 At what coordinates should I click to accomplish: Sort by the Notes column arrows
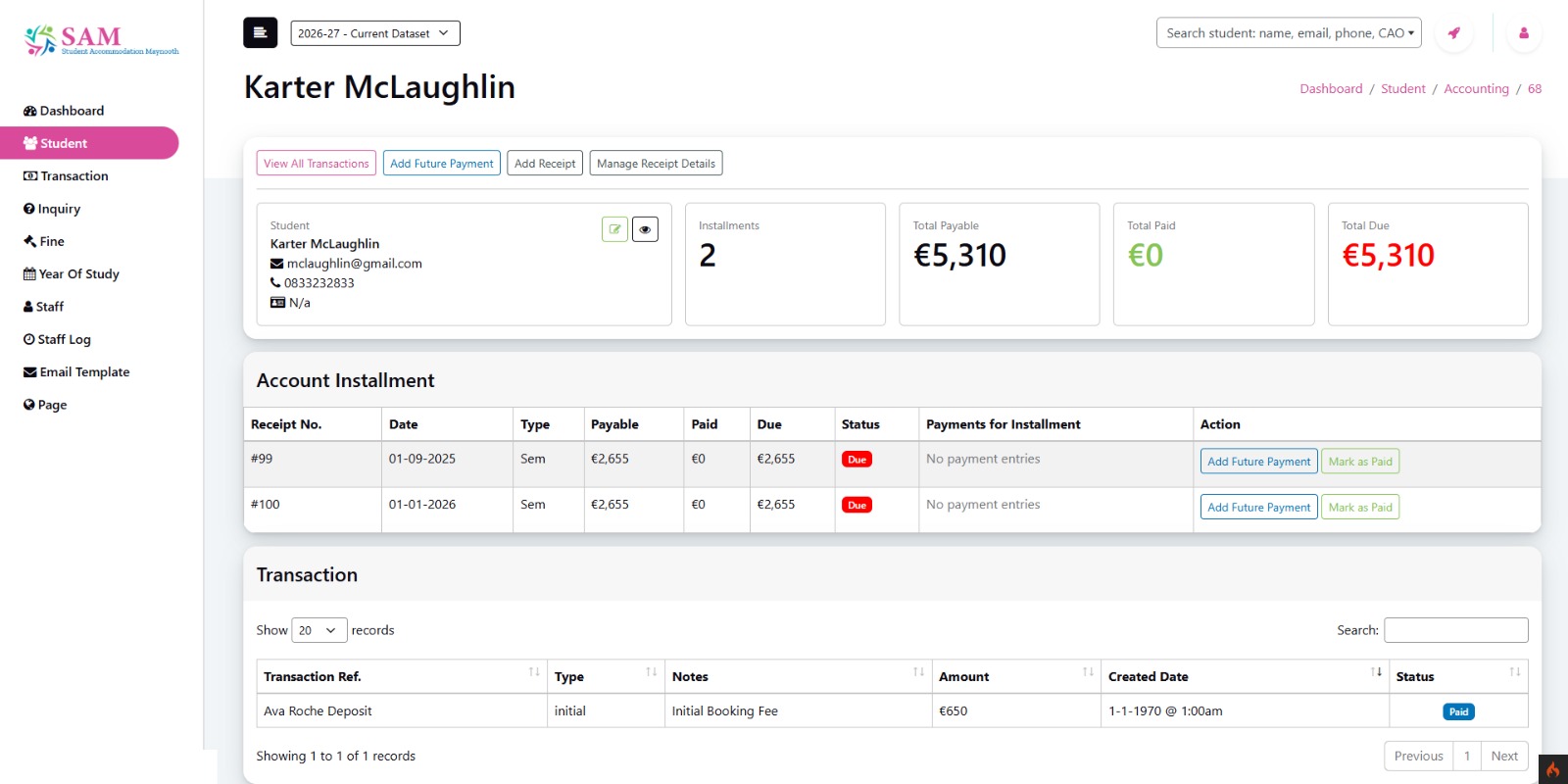pos(918,672)
